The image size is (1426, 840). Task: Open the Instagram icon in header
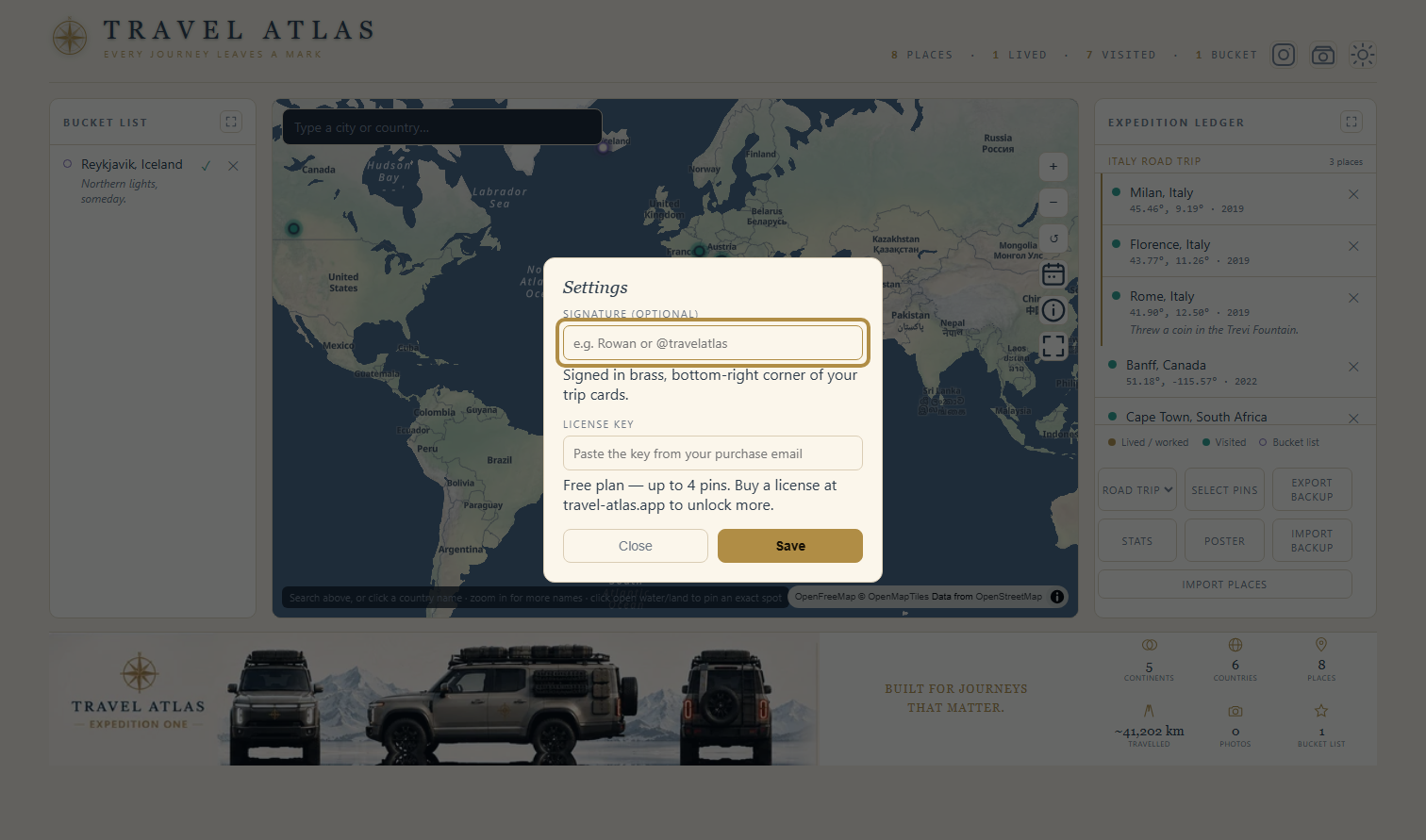point(1284,55)
